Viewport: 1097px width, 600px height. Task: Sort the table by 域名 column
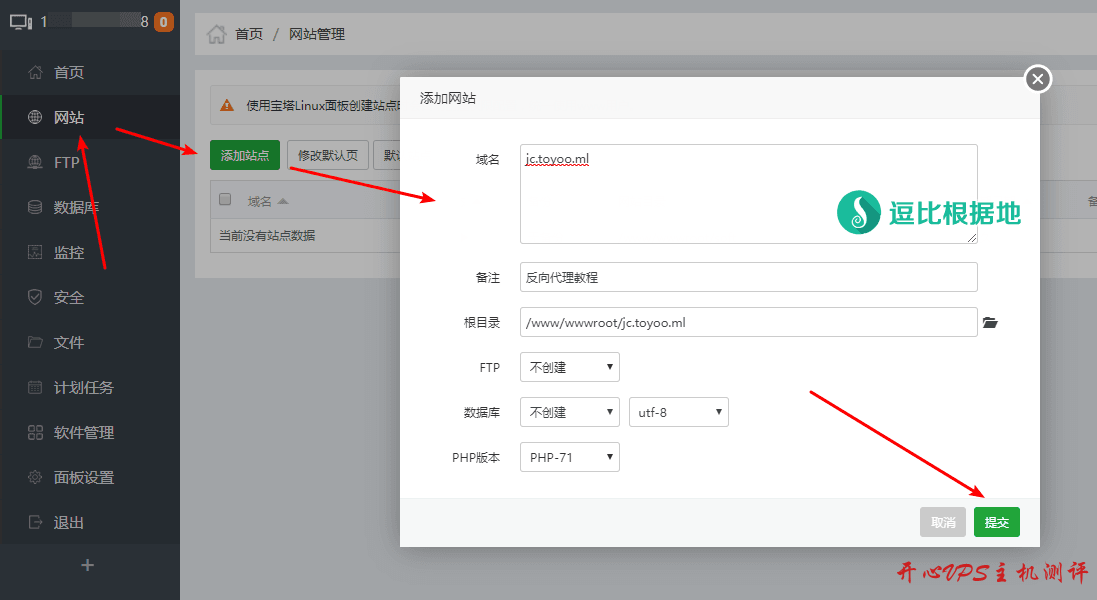point(263,199)
